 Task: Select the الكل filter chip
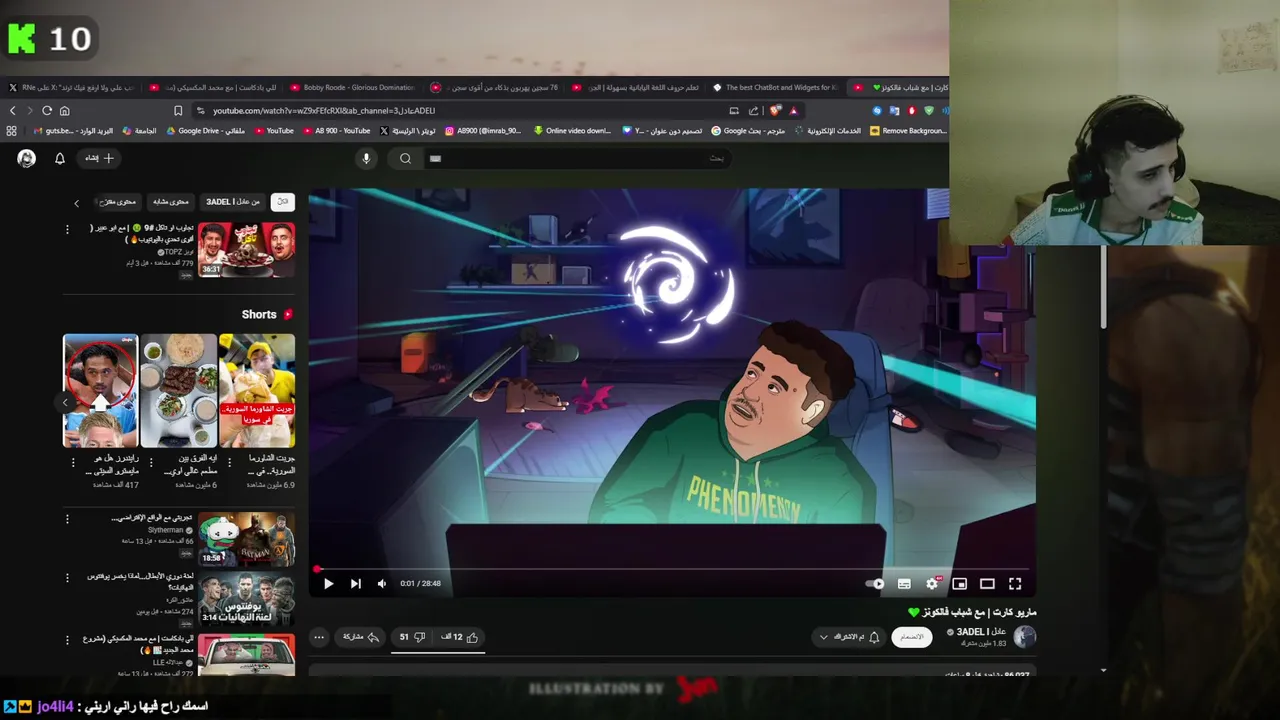pyautogui.click(x=283, y=202)
